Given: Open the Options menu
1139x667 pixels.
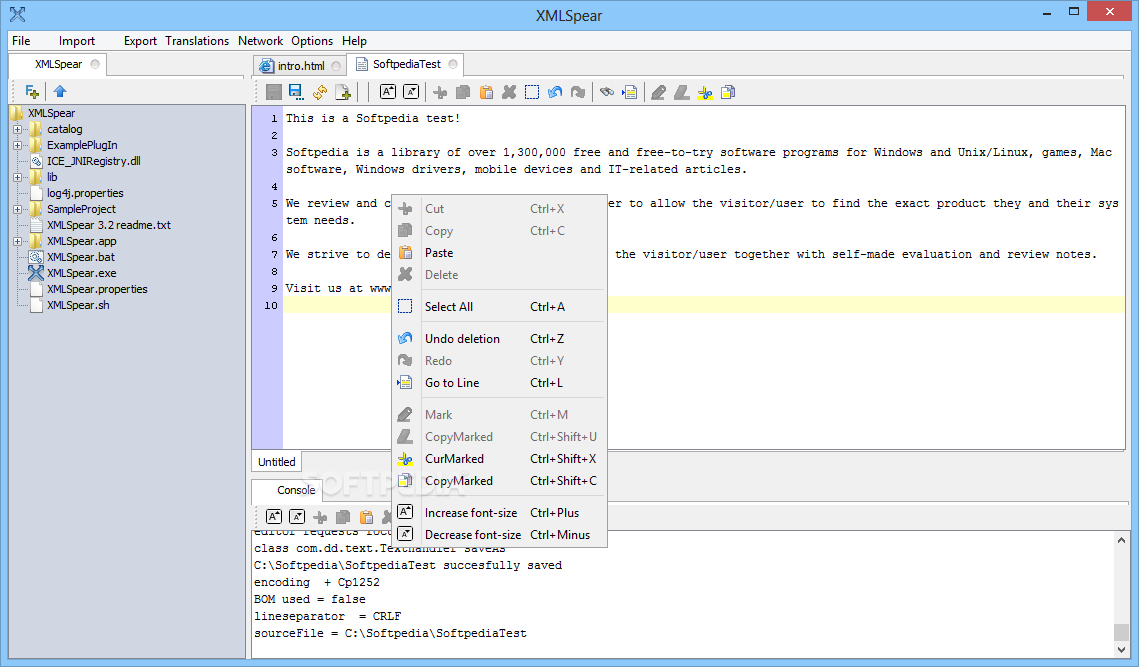Looking at the screenshot, I should pyautogui.click(x=312, y=41).
